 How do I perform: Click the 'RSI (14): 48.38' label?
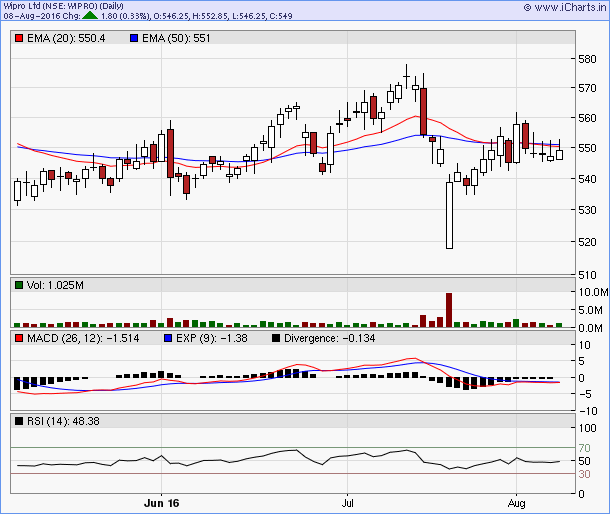point(63,421)
